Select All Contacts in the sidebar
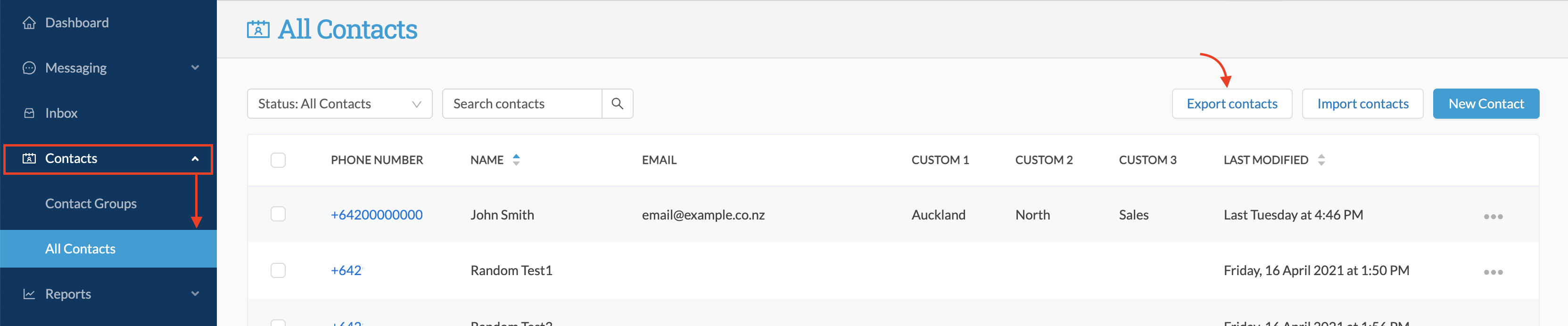 pyautogui.click(x=108, y=249)
